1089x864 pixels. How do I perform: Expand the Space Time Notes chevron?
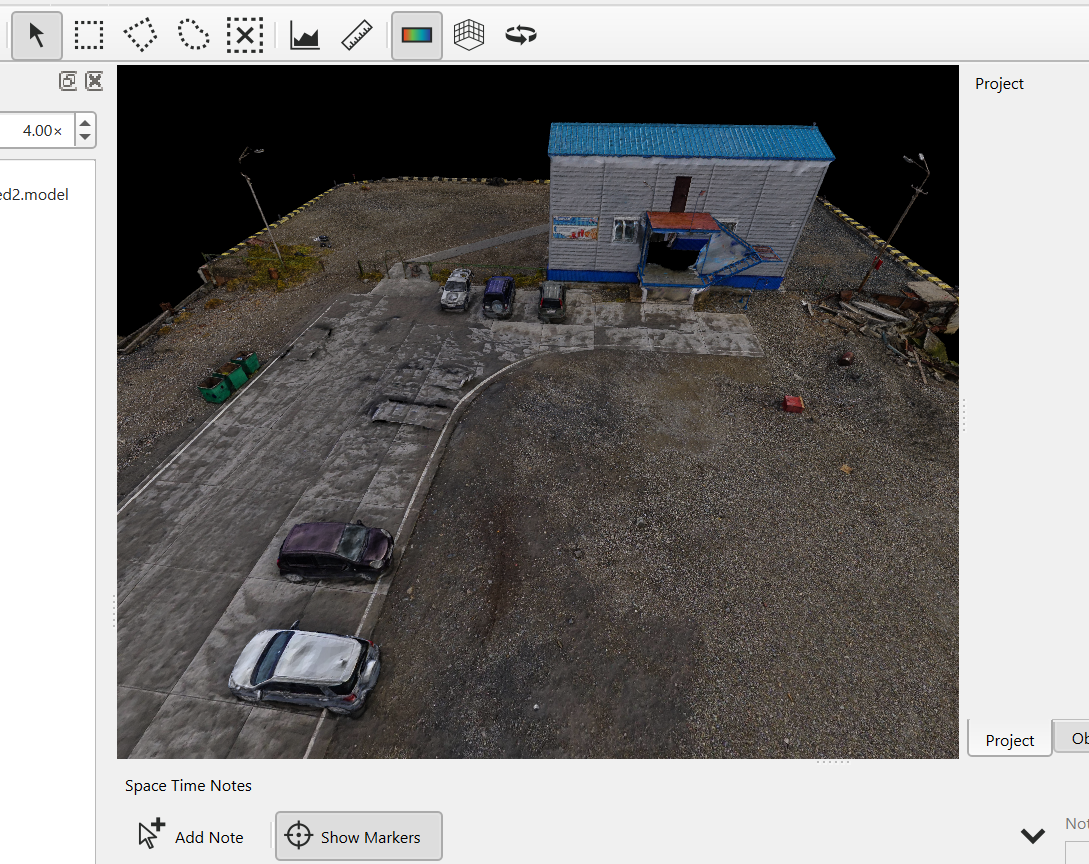point(1032,836)
